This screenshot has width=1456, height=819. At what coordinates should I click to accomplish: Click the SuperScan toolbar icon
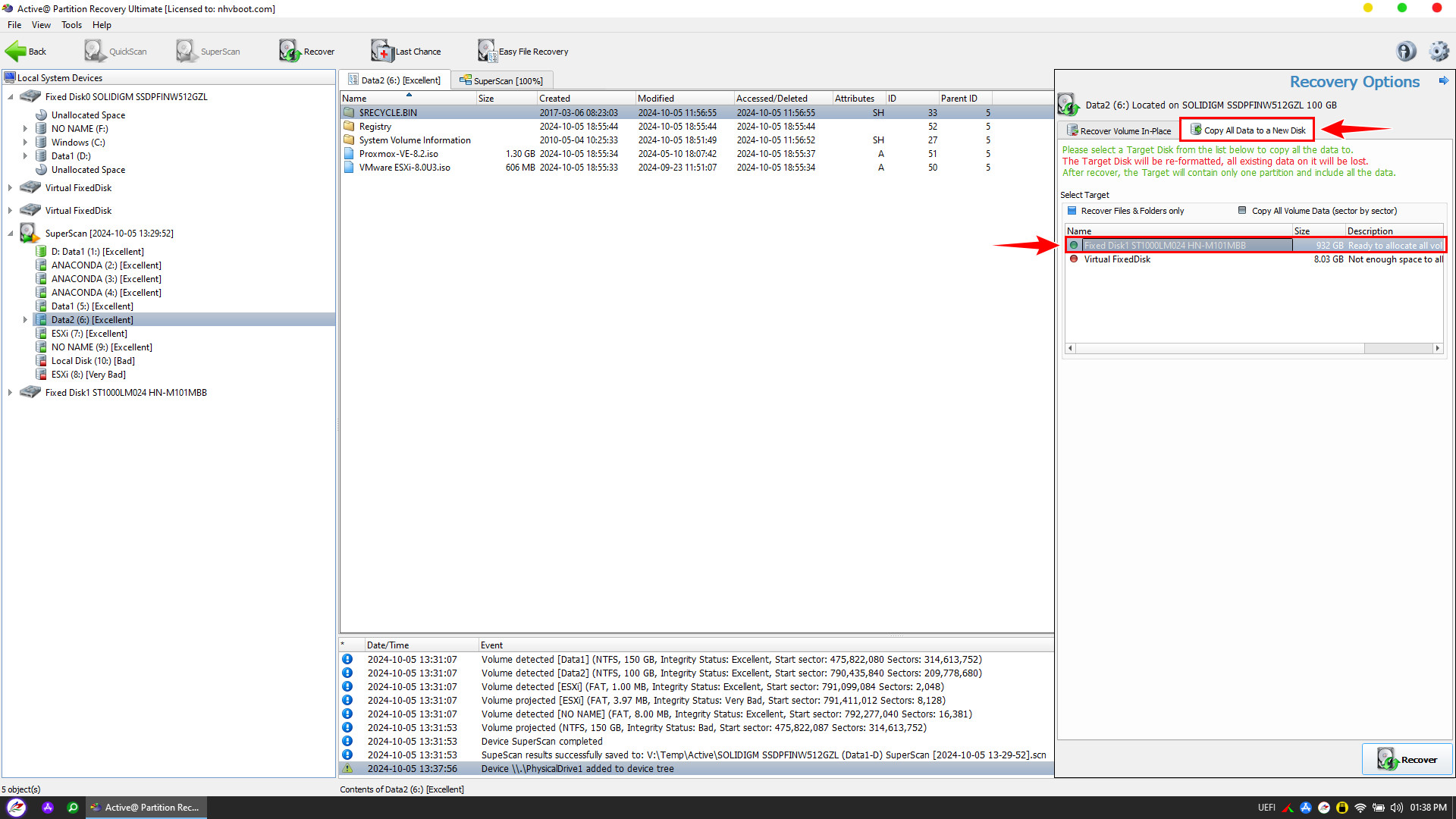(x=187, y=51)
